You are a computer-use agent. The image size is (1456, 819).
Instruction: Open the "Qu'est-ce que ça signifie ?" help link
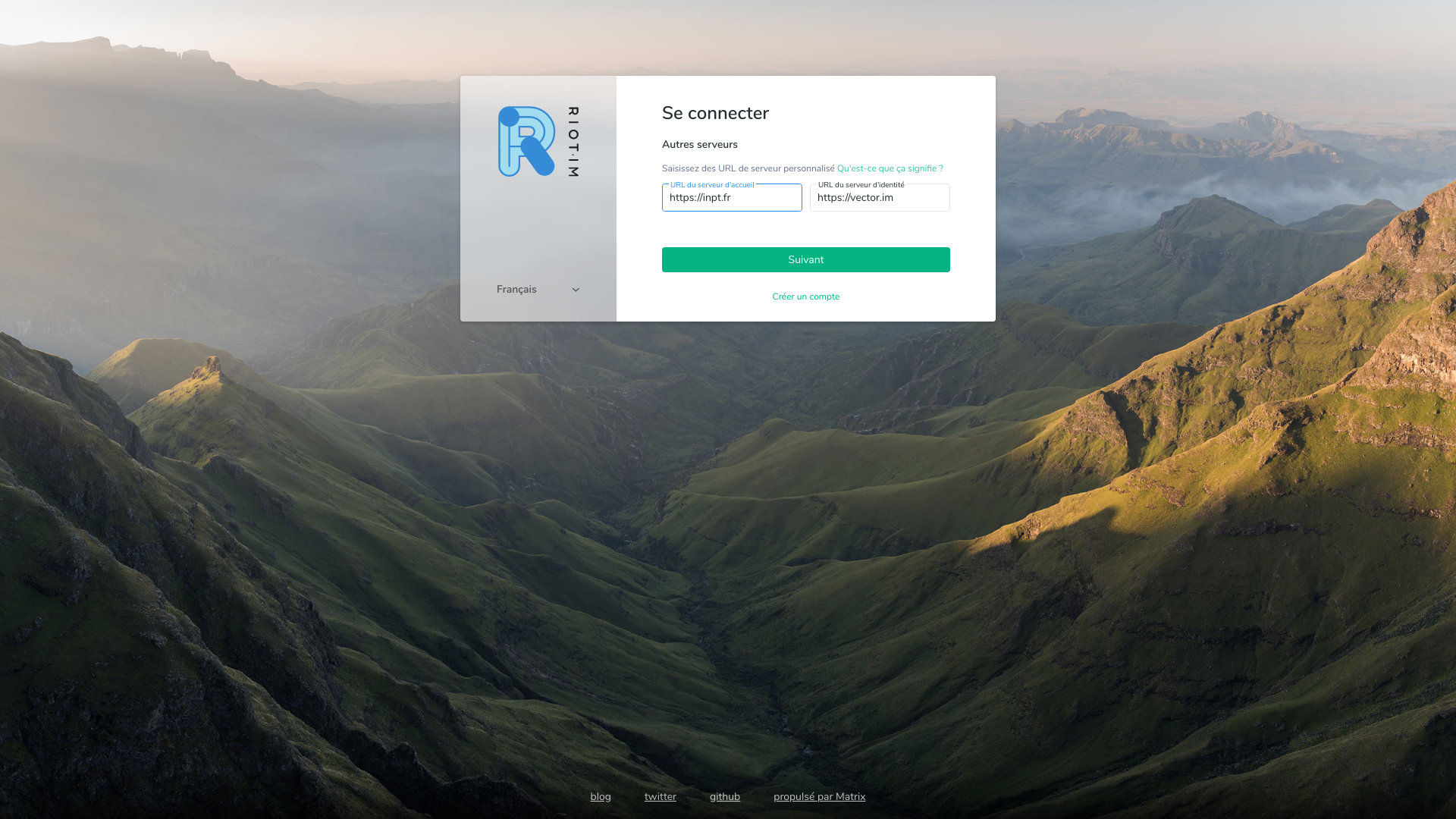890,168
